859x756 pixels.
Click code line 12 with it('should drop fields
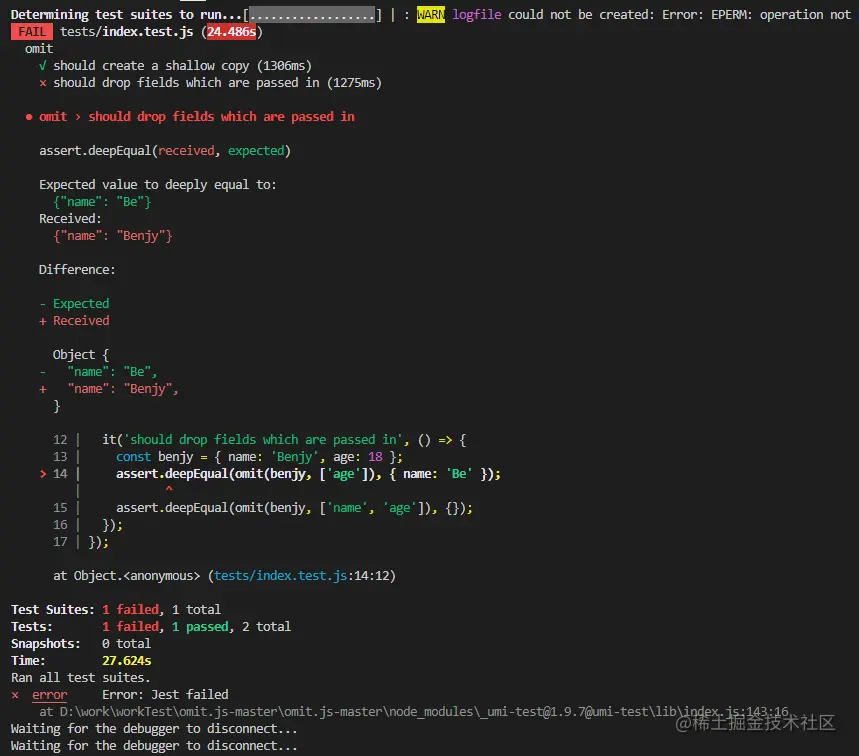pos(260,439)
